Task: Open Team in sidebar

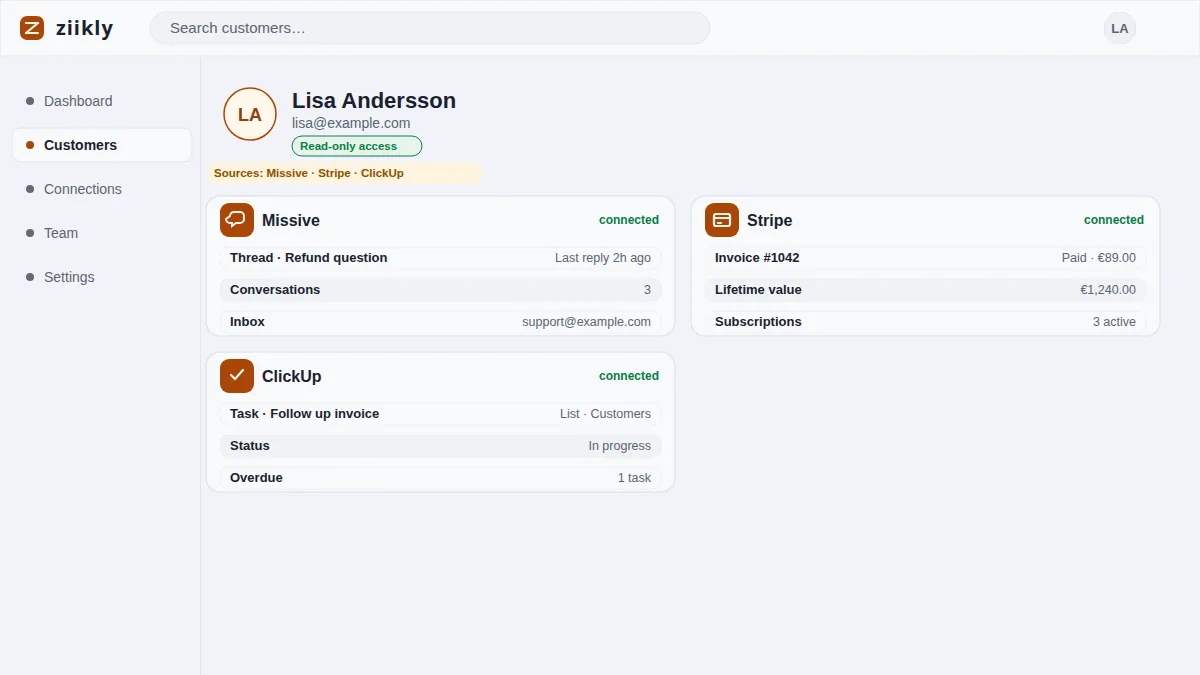Action: click(x=102, y=233)
